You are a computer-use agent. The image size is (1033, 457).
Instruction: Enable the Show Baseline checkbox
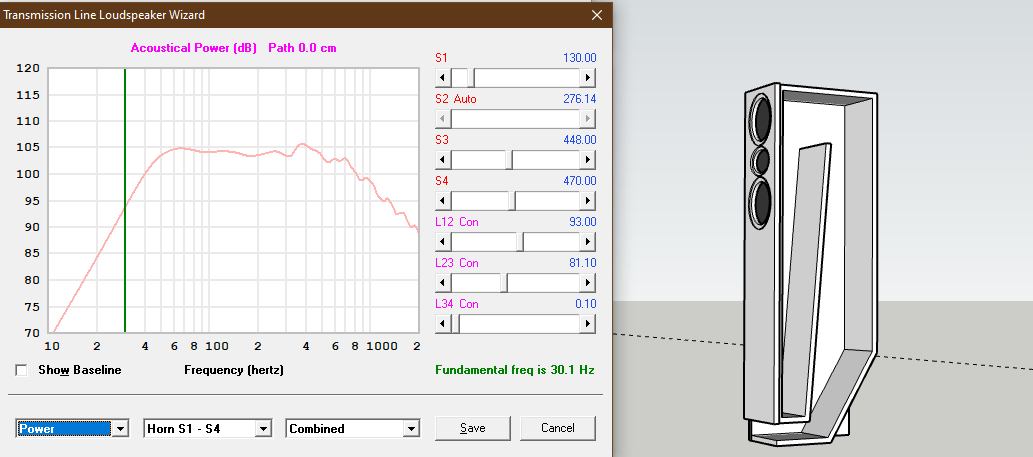pyautogui.click(x=21, y=370)
